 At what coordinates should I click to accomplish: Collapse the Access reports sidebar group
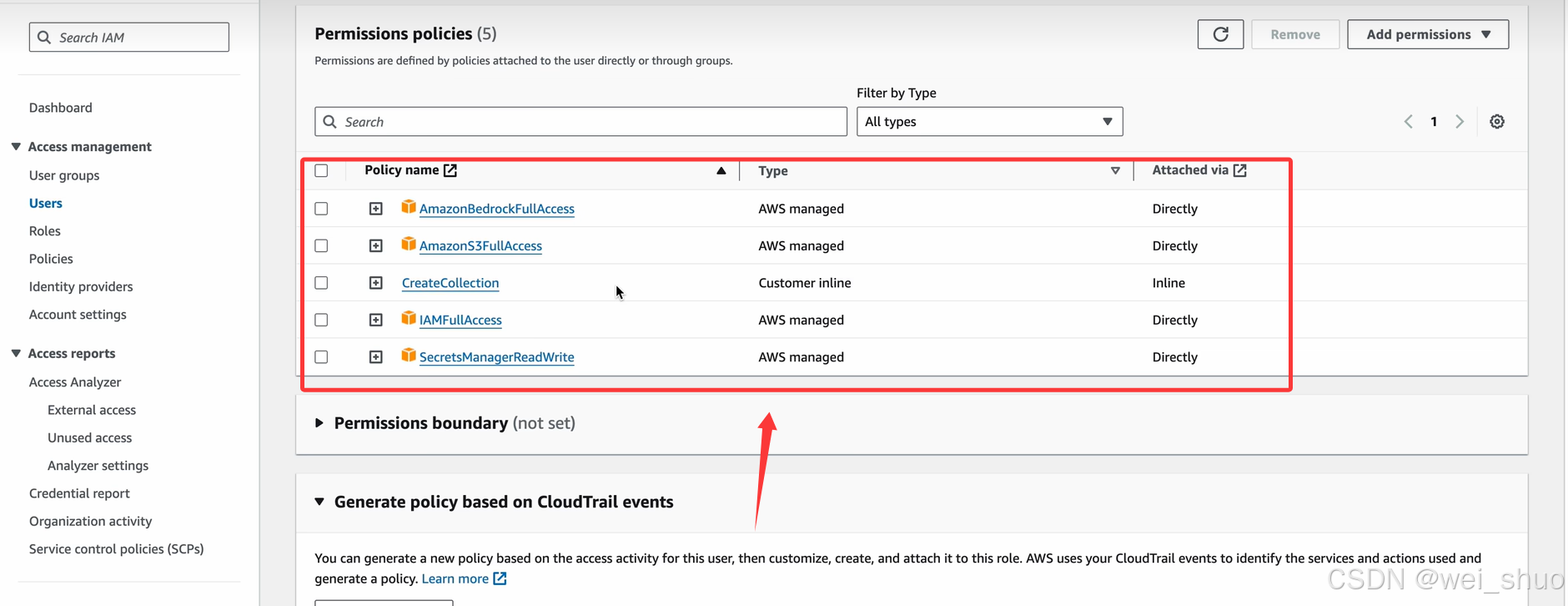(16, 353)
